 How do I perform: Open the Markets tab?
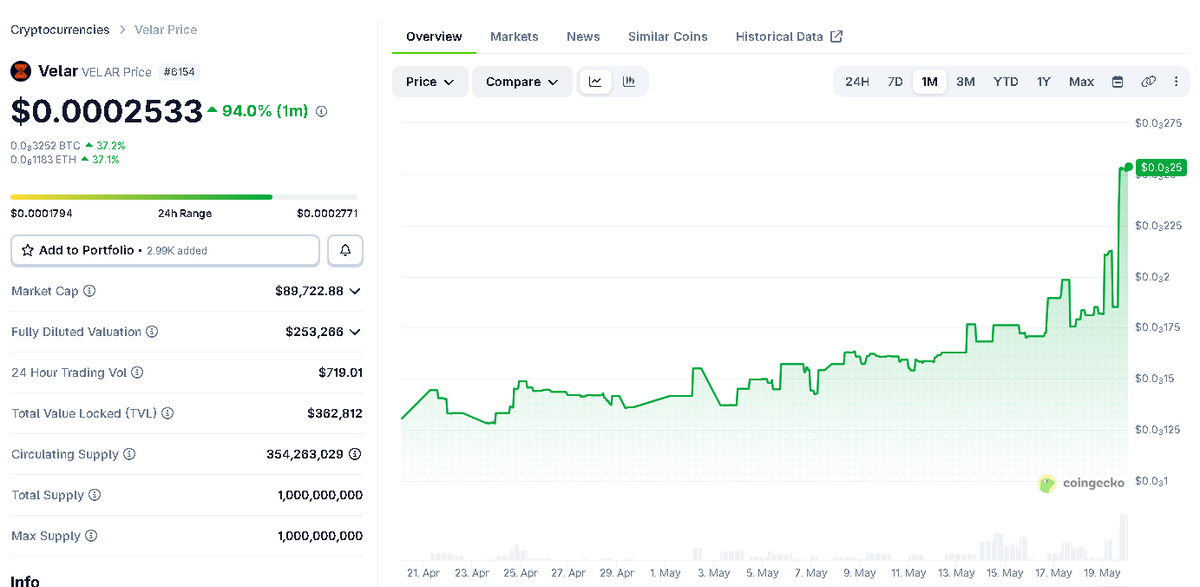tap(514, 36)
